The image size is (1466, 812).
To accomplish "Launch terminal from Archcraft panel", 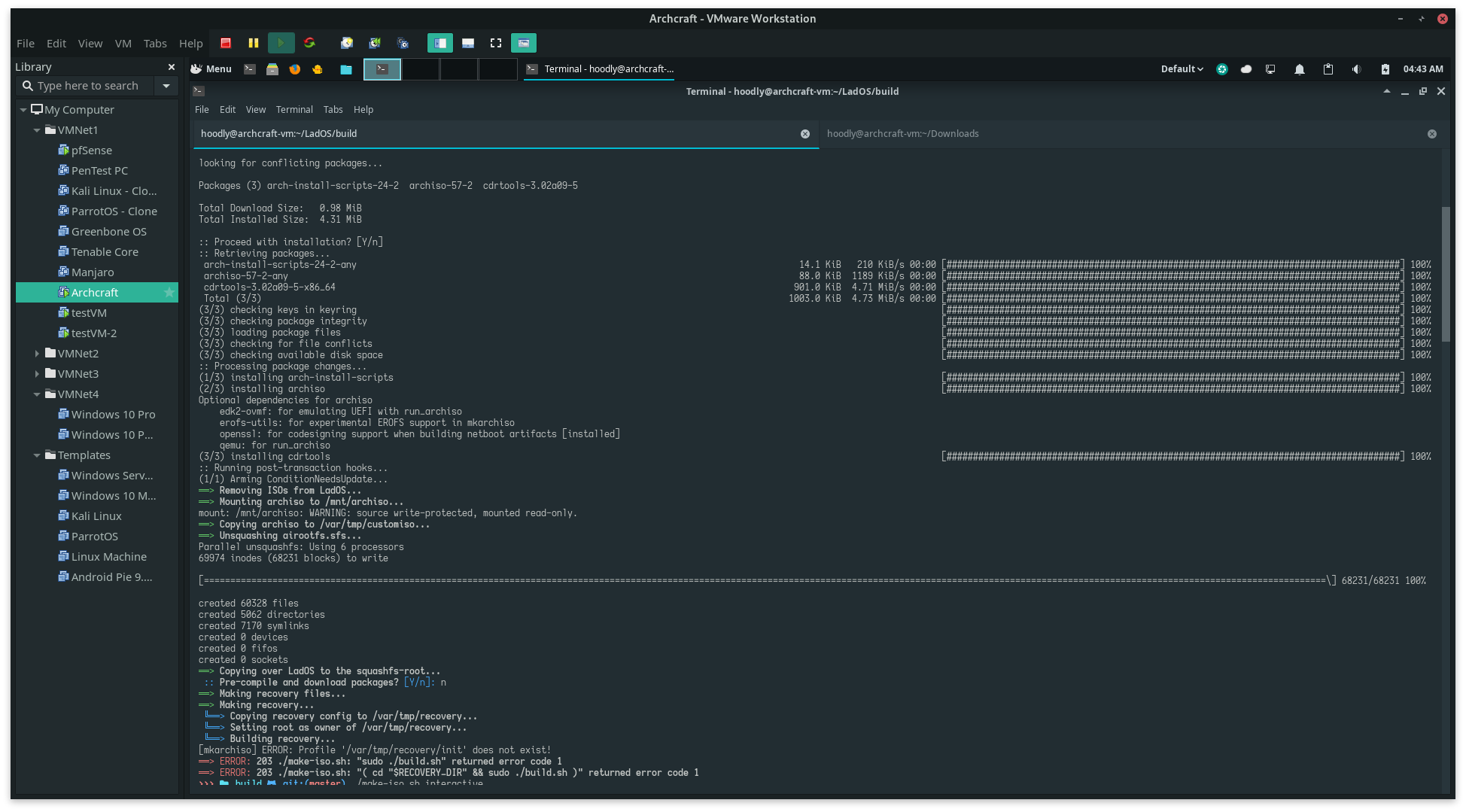I will [250, 68].
